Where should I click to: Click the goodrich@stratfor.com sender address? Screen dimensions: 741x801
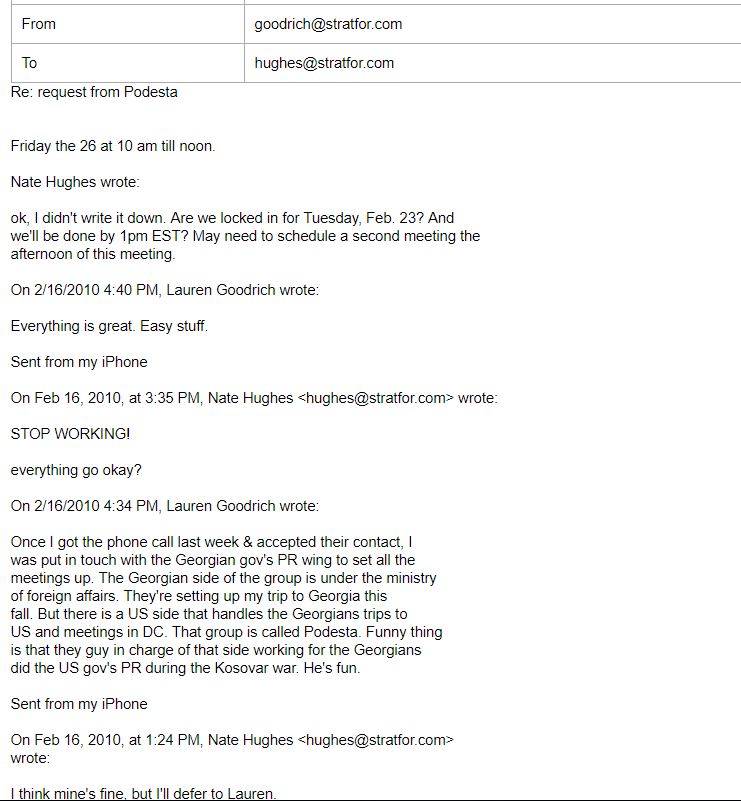328,24
